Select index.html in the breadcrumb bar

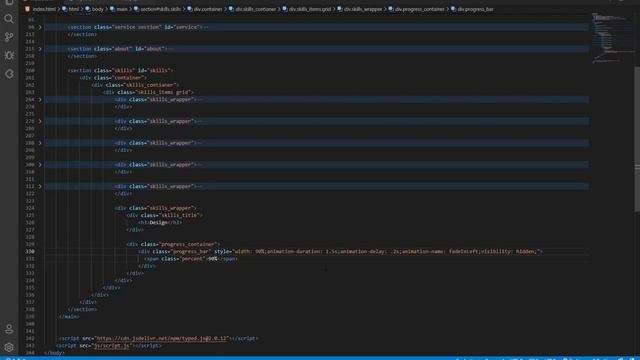[40, 9]
